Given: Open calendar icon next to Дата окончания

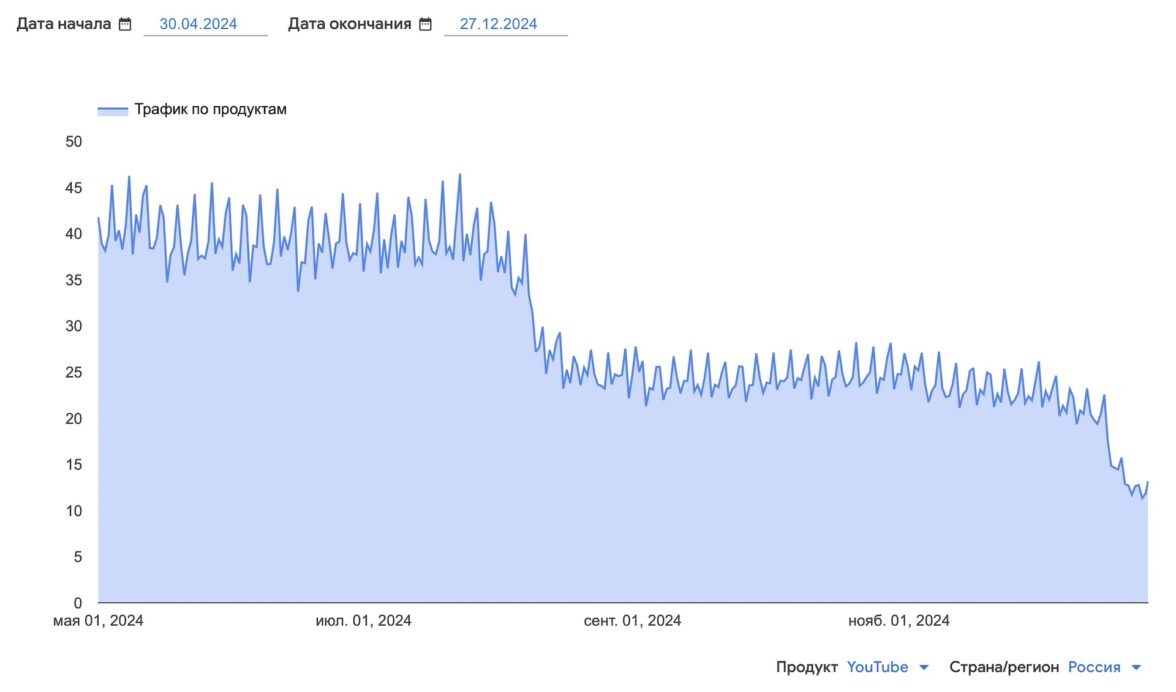Looking at the screenshot, I should (425, 24).
